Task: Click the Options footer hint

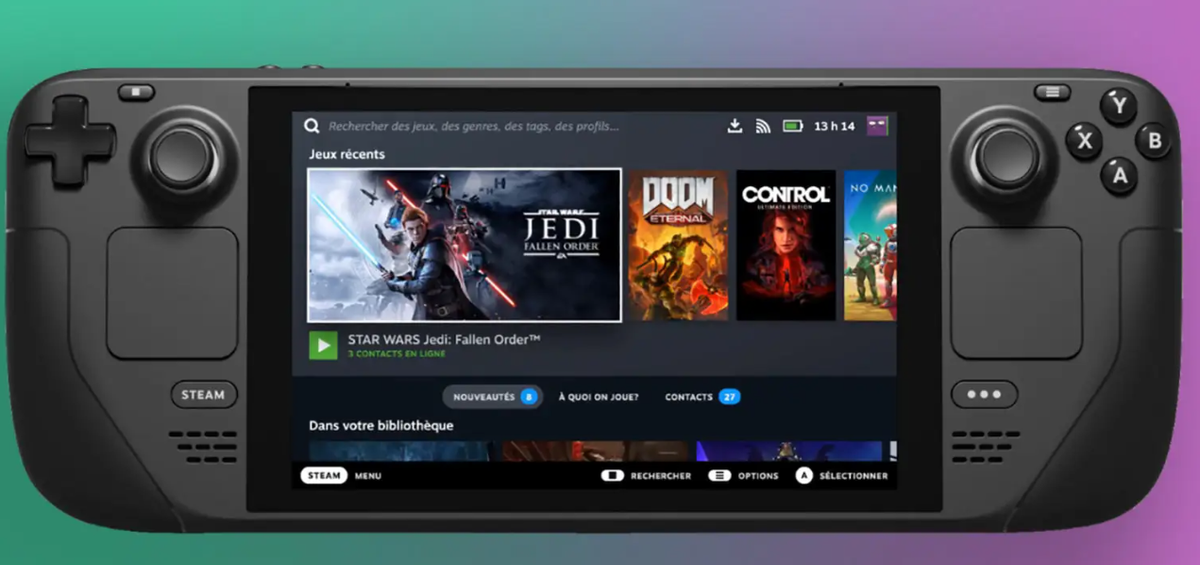Action: tap(743, 476)
